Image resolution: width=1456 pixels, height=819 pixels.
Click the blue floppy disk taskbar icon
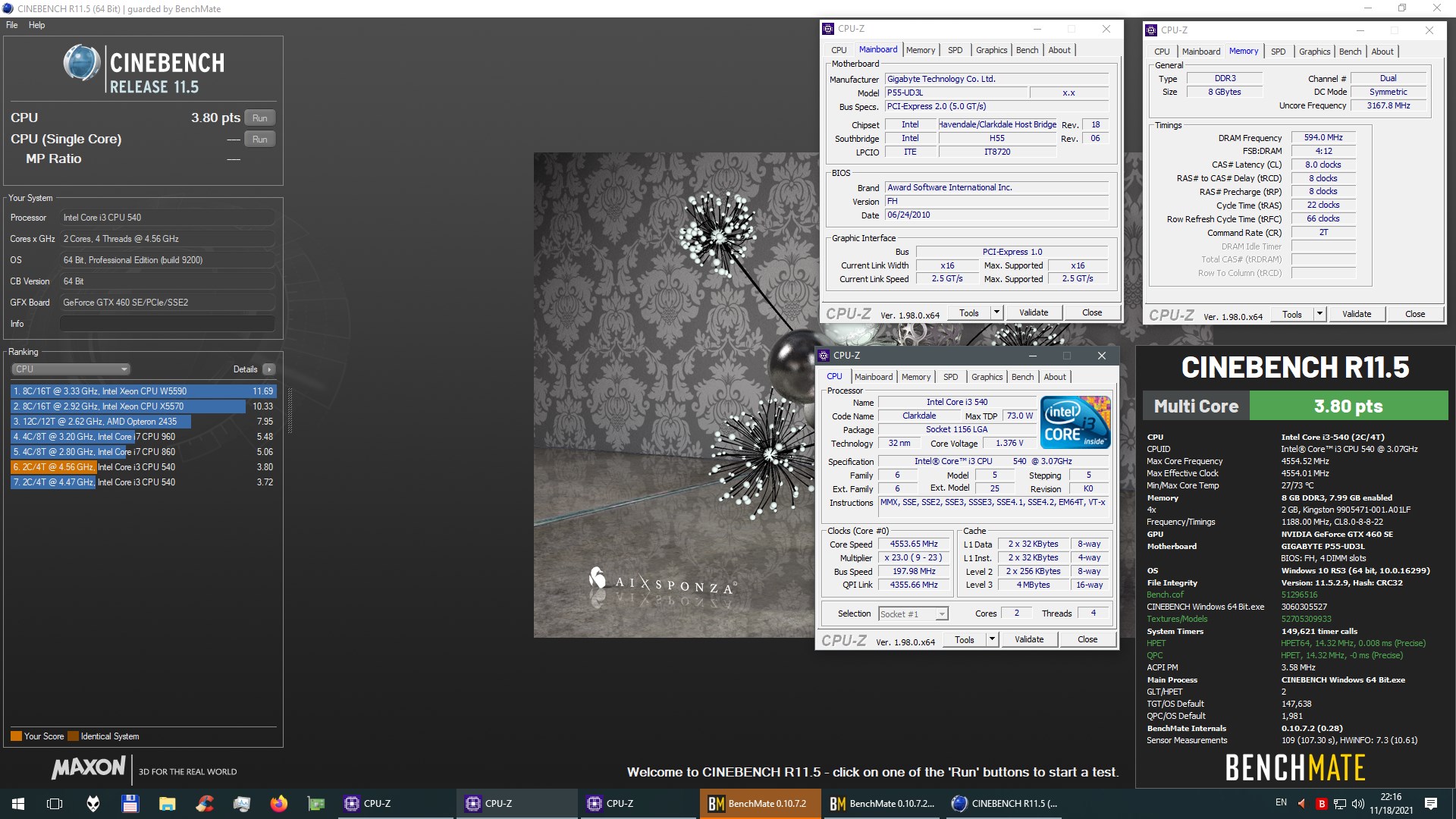tap(130, 804)
